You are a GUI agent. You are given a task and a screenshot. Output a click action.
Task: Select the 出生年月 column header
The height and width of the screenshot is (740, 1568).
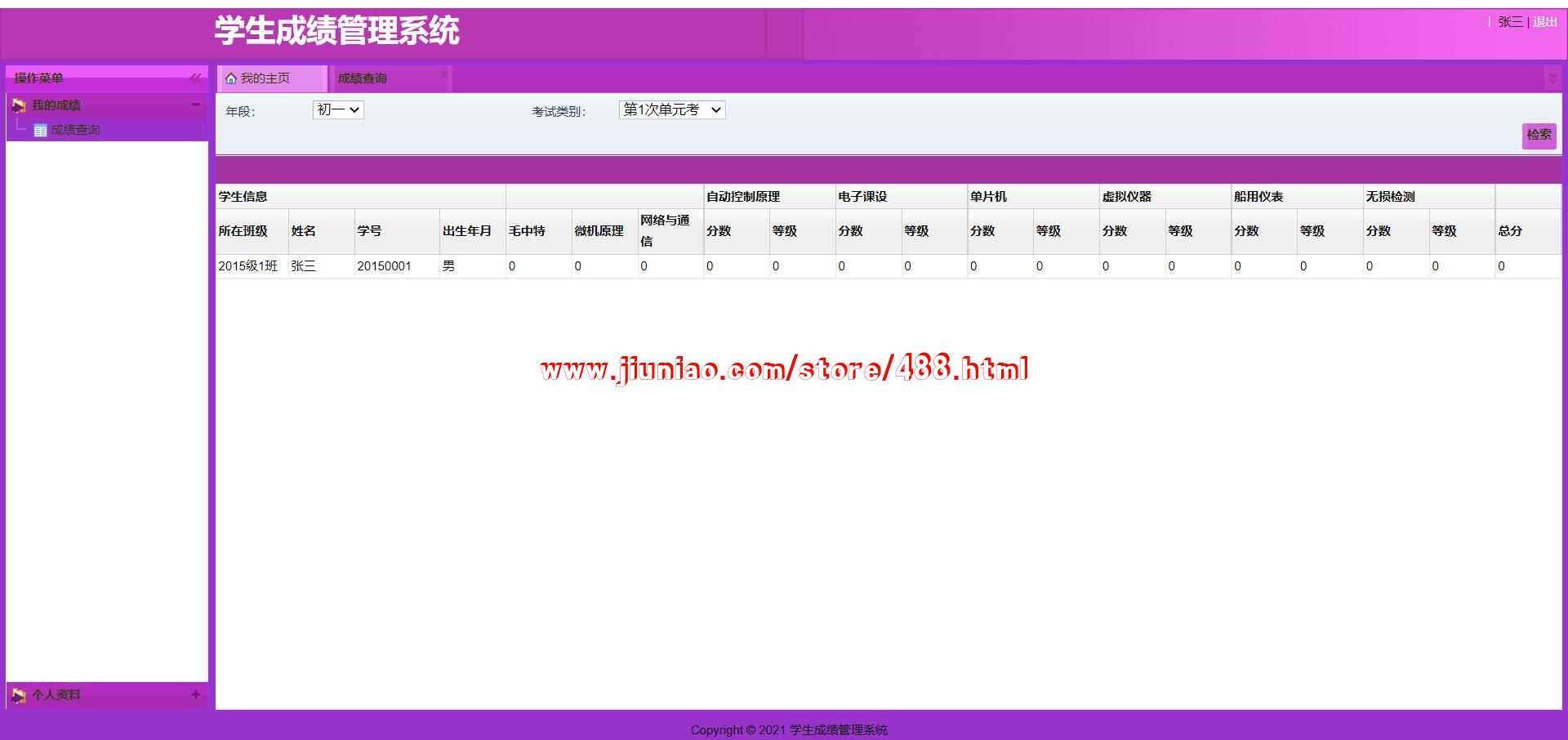click(472, 231)
